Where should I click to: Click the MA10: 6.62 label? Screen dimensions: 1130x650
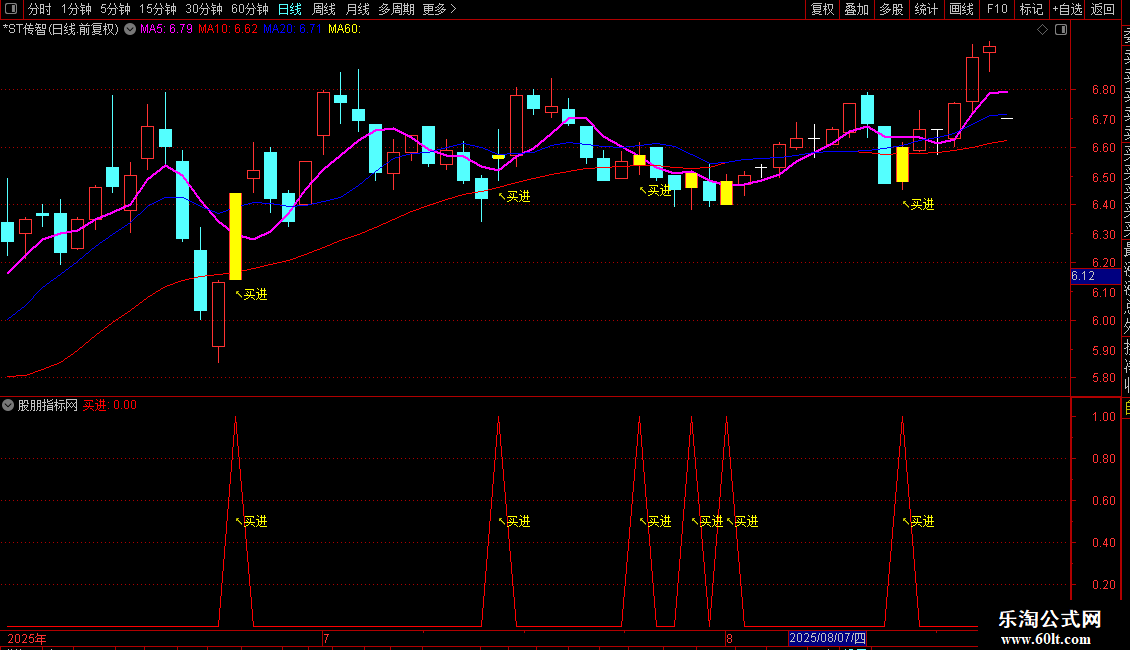click(x=228, y=30)
